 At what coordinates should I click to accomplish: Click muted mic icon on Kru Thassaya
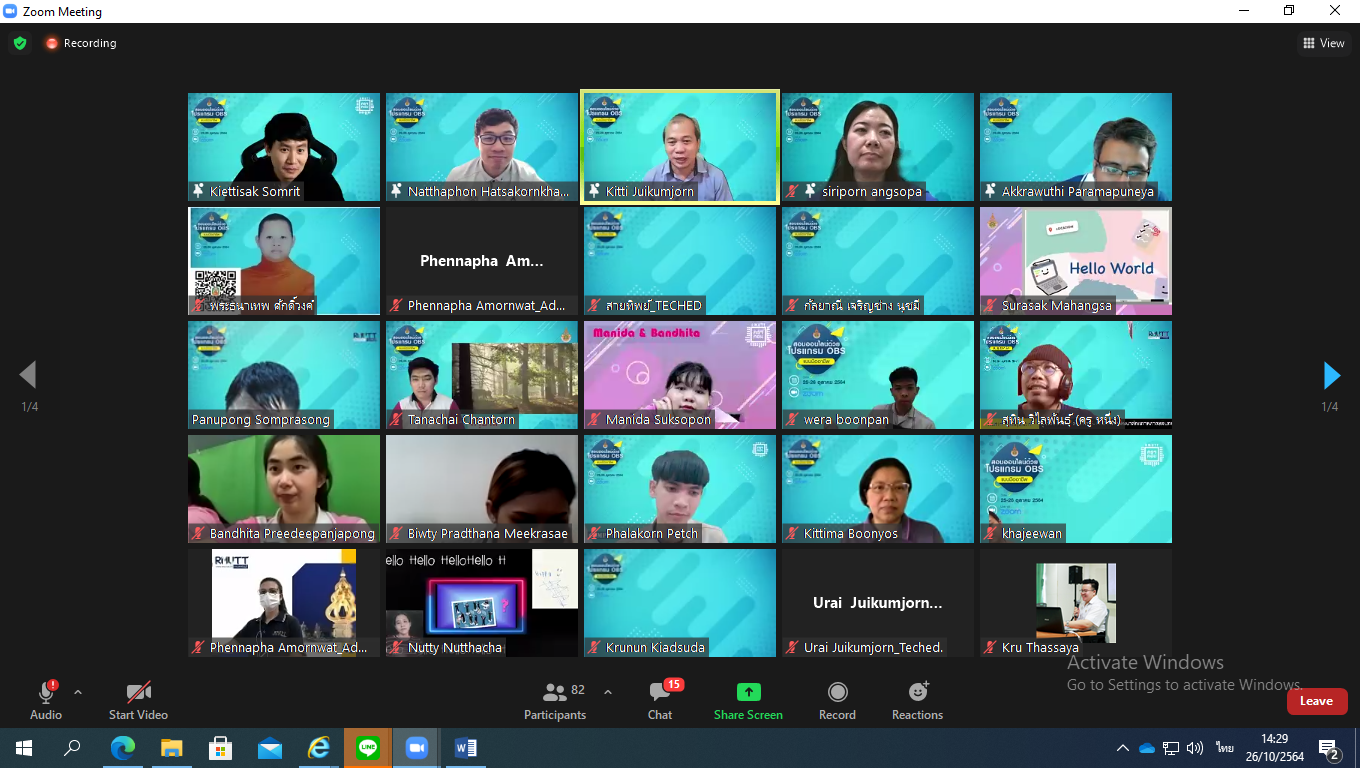point(991,647)
